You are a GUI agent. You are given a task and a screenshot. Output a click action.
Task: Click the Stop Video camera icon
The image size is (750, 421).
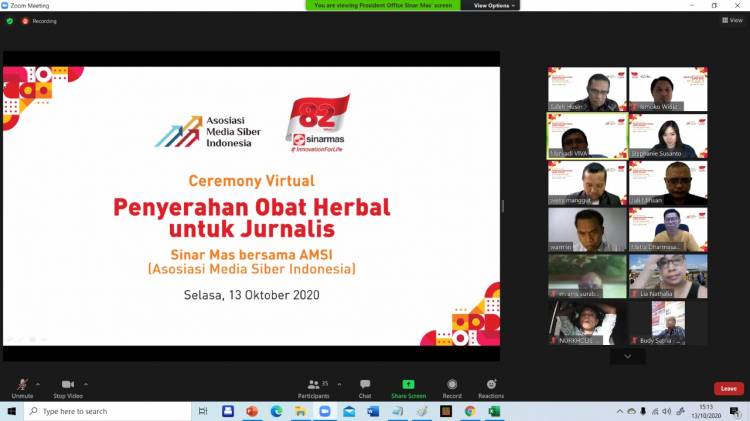(x=68, y=384)
